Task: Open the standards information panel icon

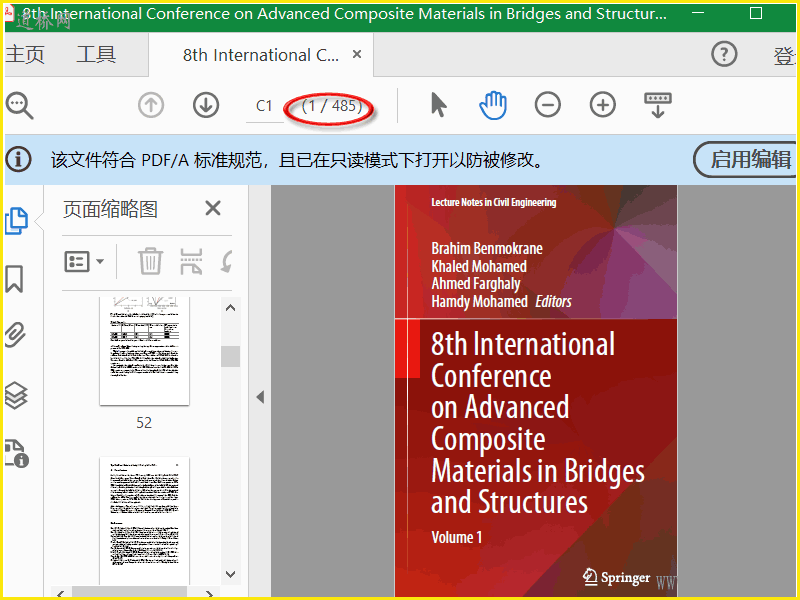Action: (16, 454)
